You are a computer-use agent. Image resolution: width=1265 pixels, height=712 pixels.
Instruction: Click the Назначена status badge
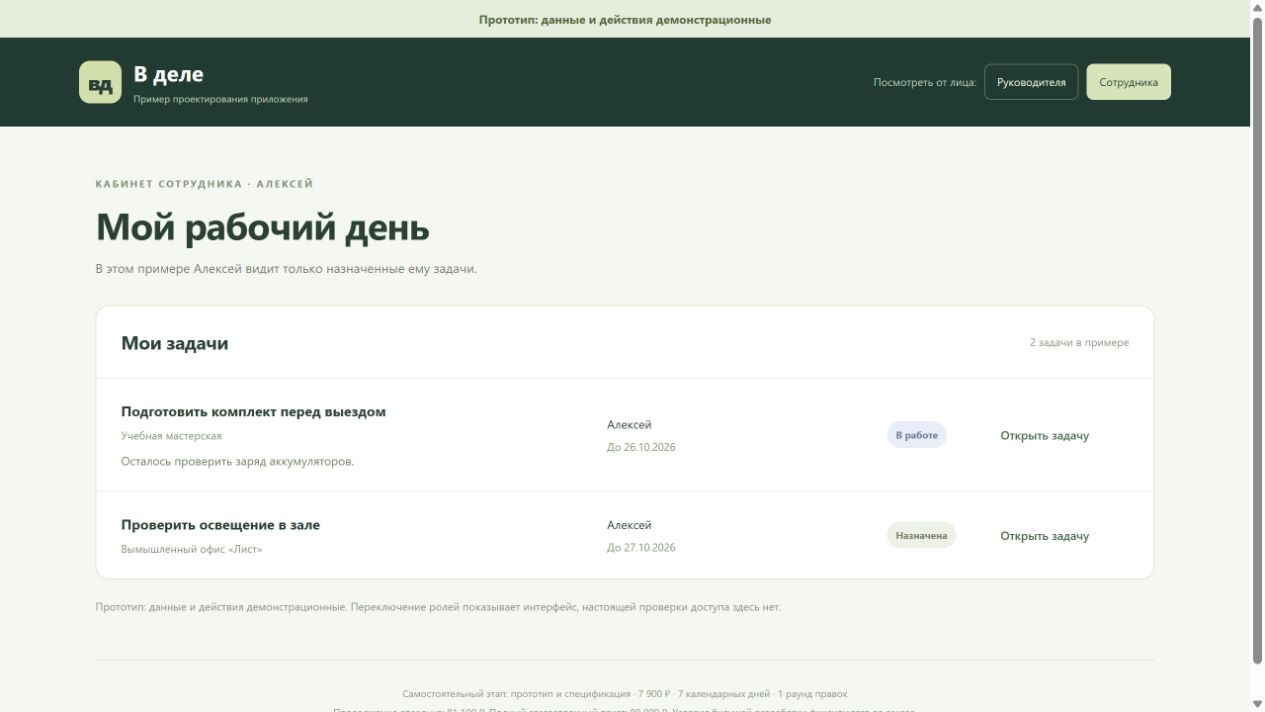[921, 535]
